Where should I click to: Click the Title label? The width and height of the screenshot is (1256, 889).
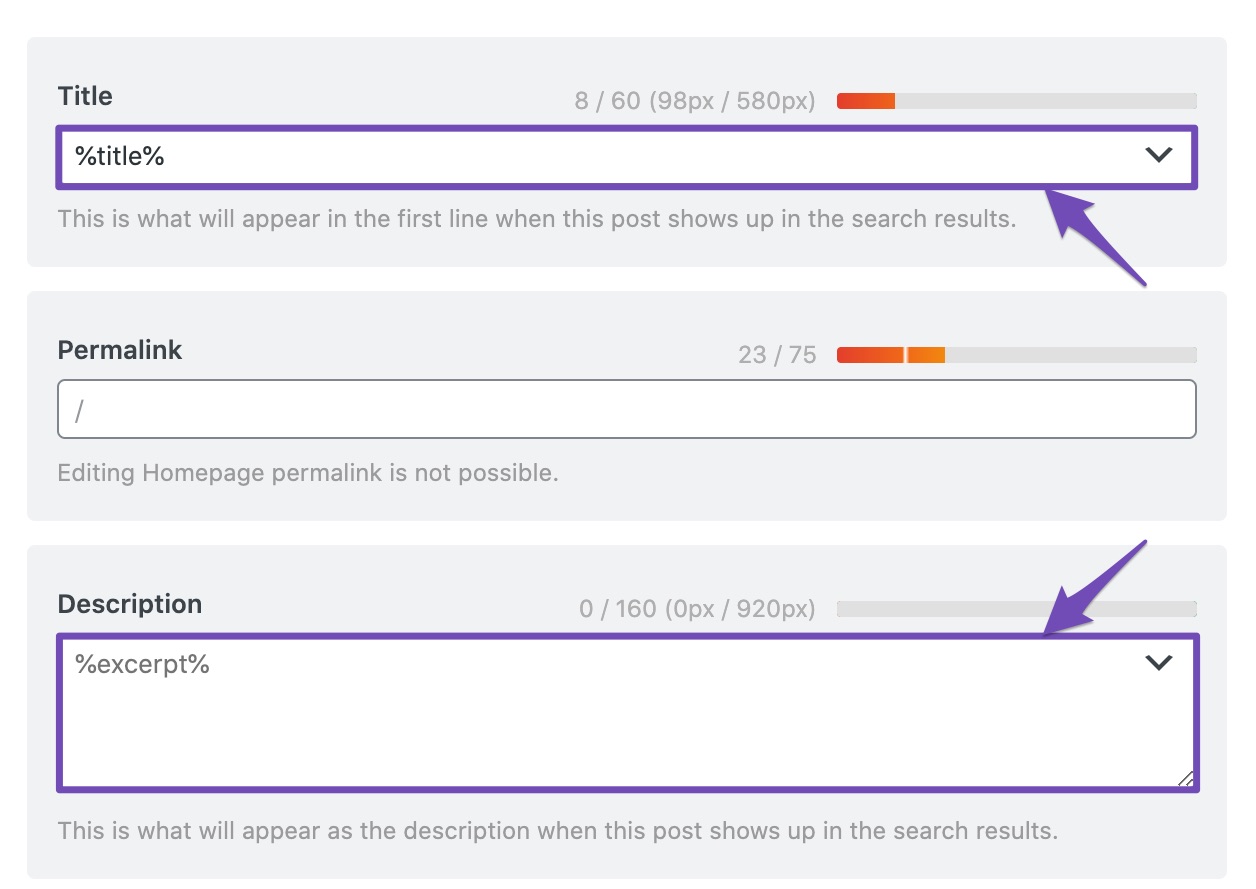tap(85, 97)
